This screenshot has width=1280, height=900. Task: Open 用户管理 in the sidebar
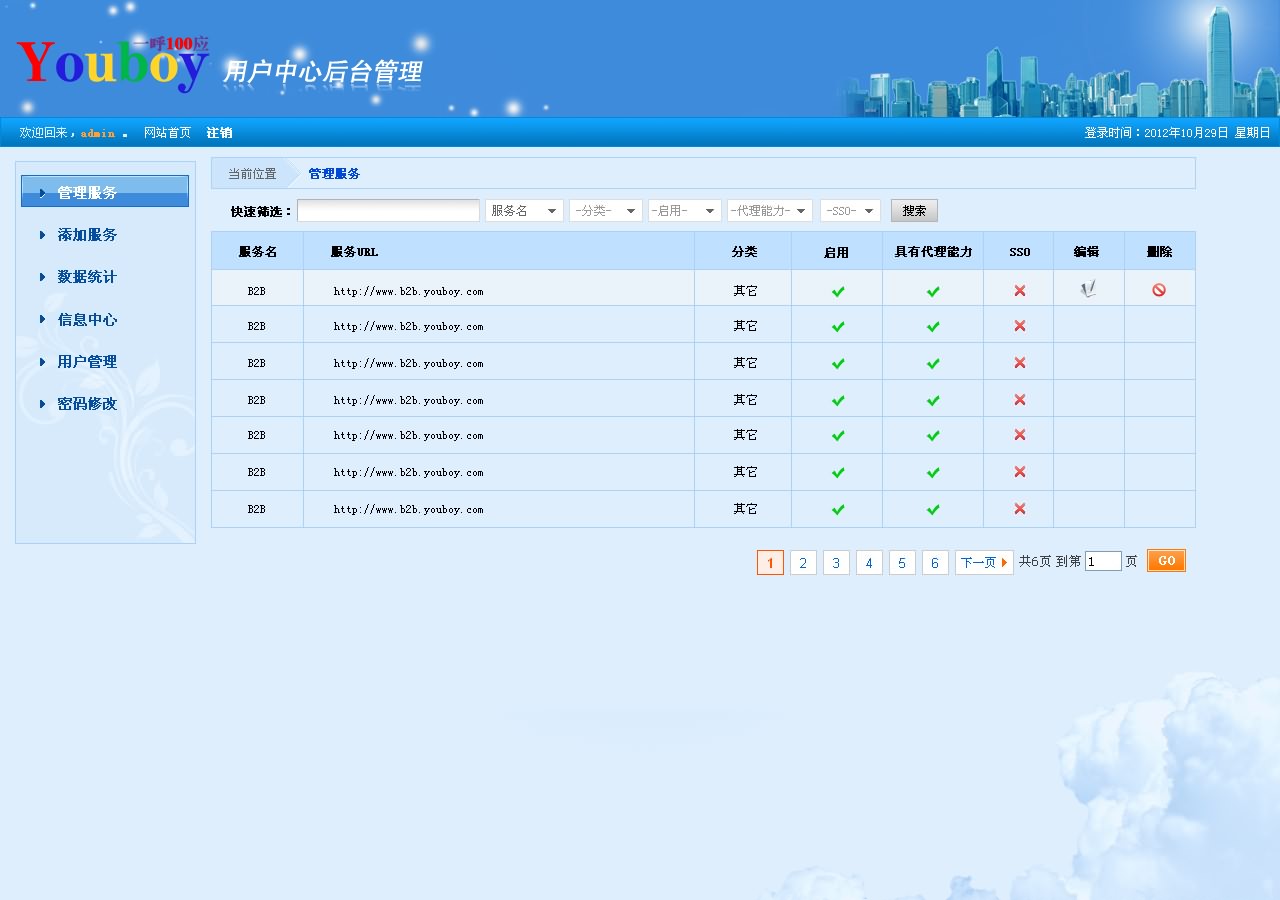(87, 362)
